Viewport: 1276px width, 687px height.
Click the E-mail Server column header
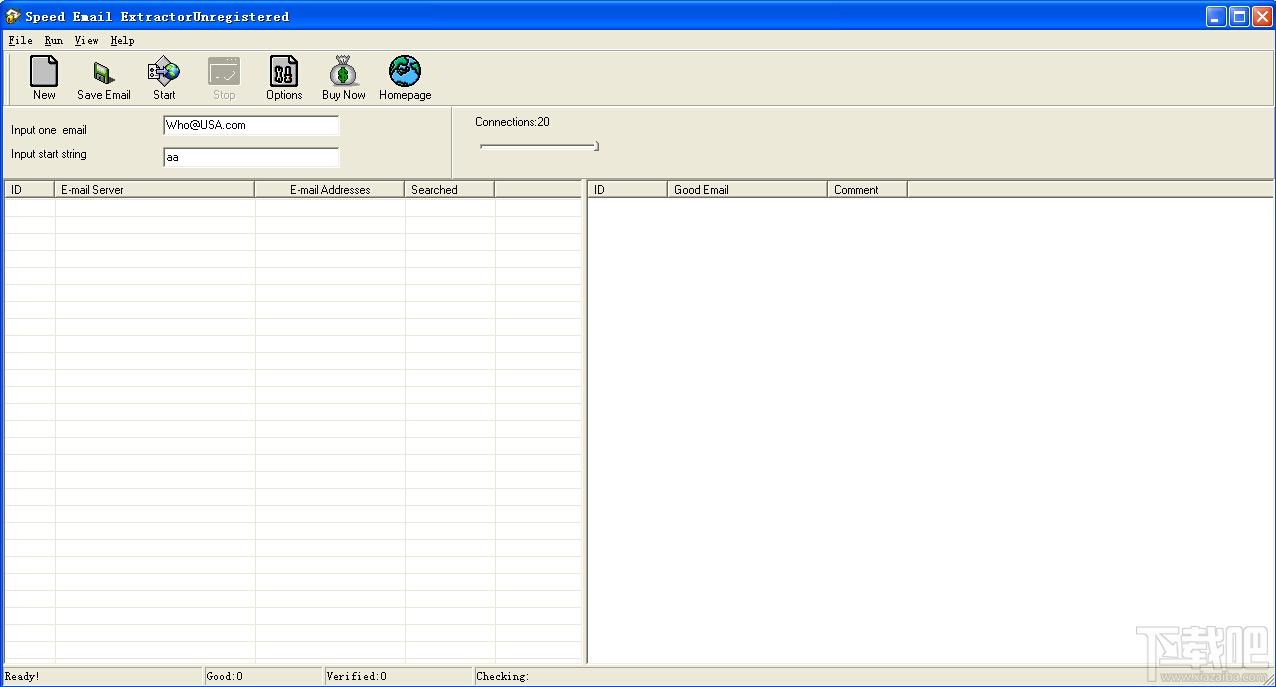click(x=155, y=189)
